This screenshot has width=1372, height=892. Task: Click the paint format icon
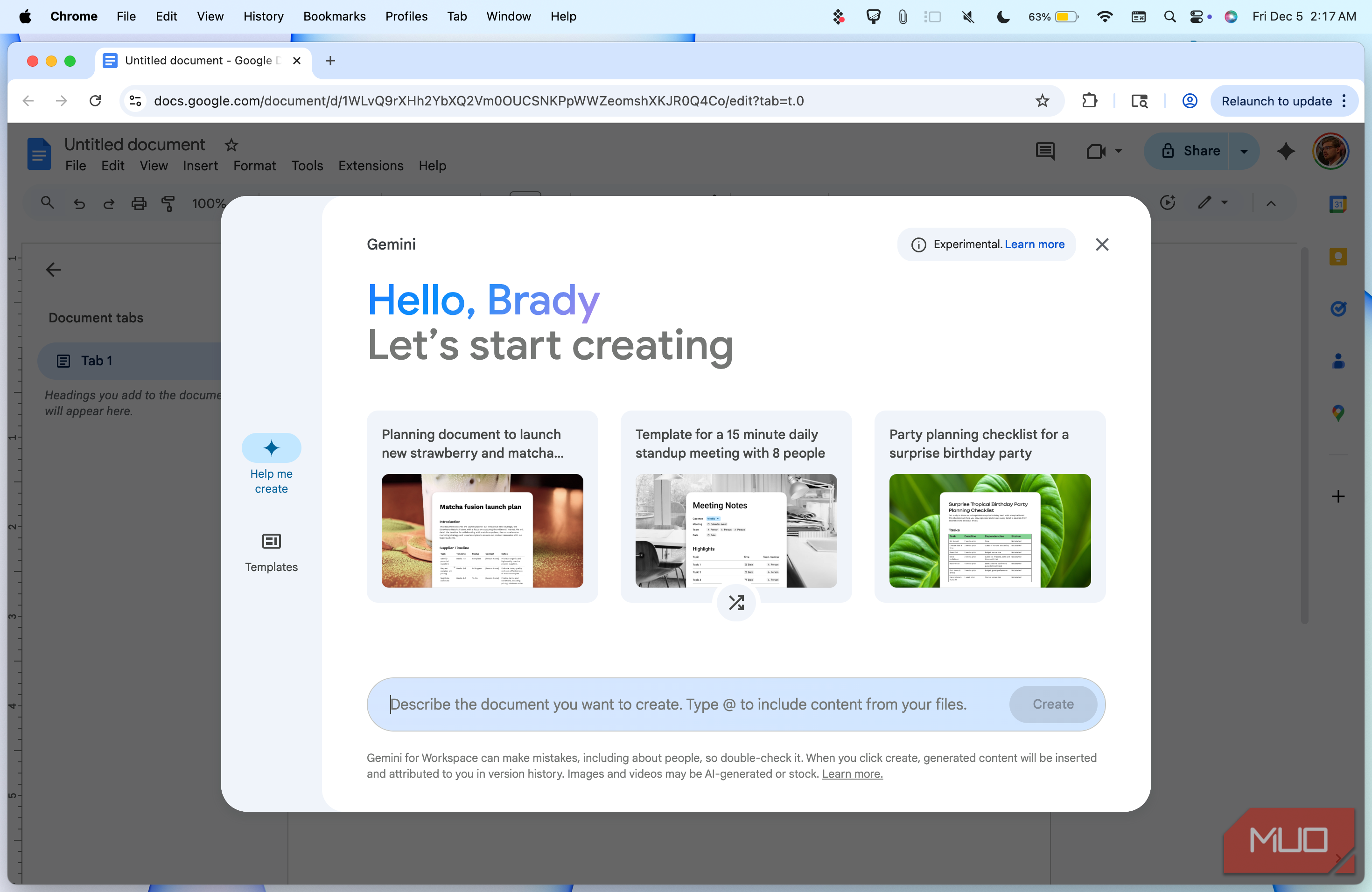tap(168, 203)
